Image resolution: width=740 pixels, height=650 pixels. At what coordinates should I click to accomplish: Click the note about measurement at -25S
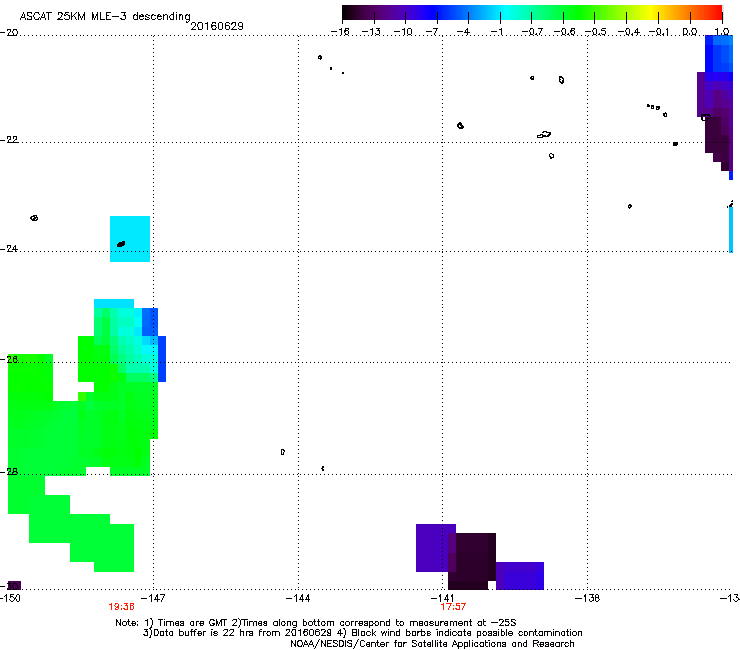[374, 623]
